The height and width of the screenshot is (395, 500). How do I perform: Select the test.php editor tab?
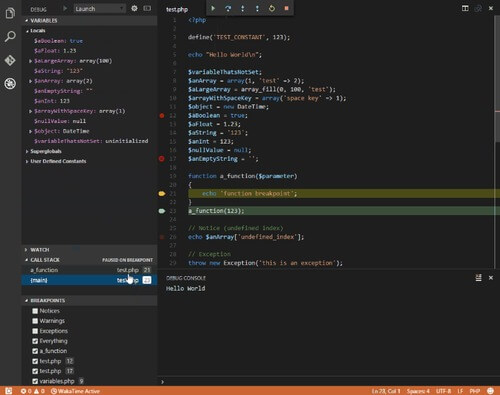tap(177, 9)
